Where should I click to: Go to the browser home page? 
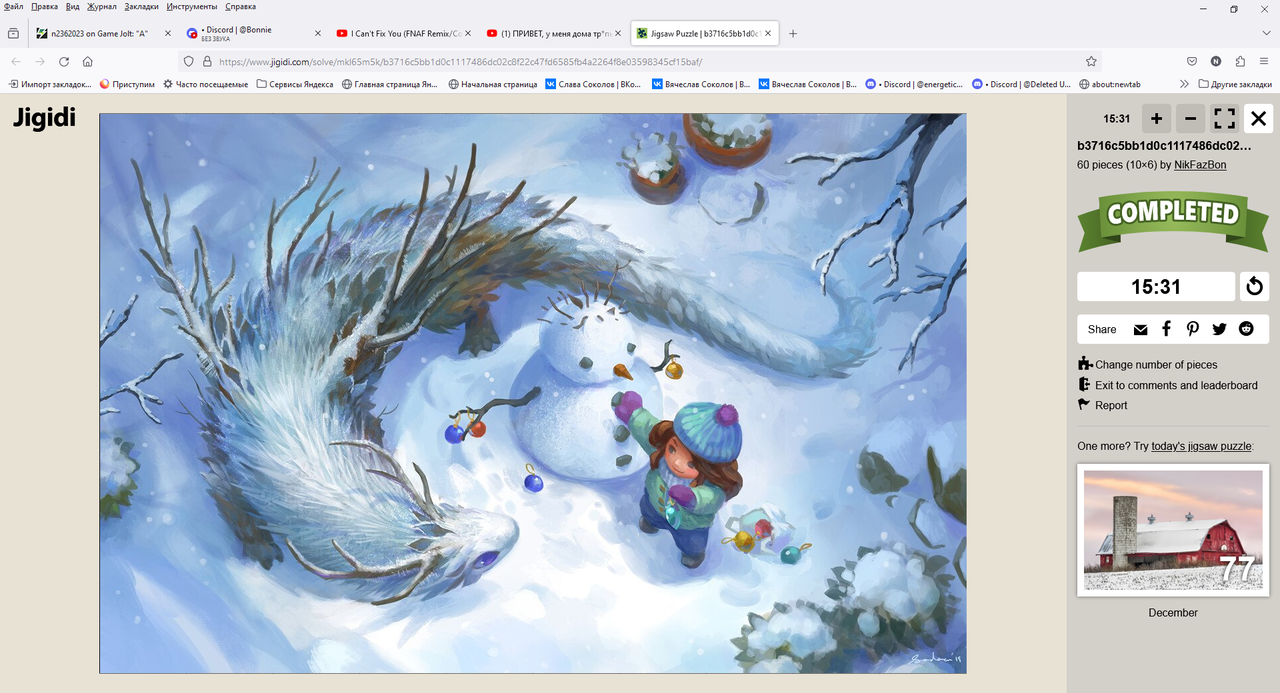(87, 61)
